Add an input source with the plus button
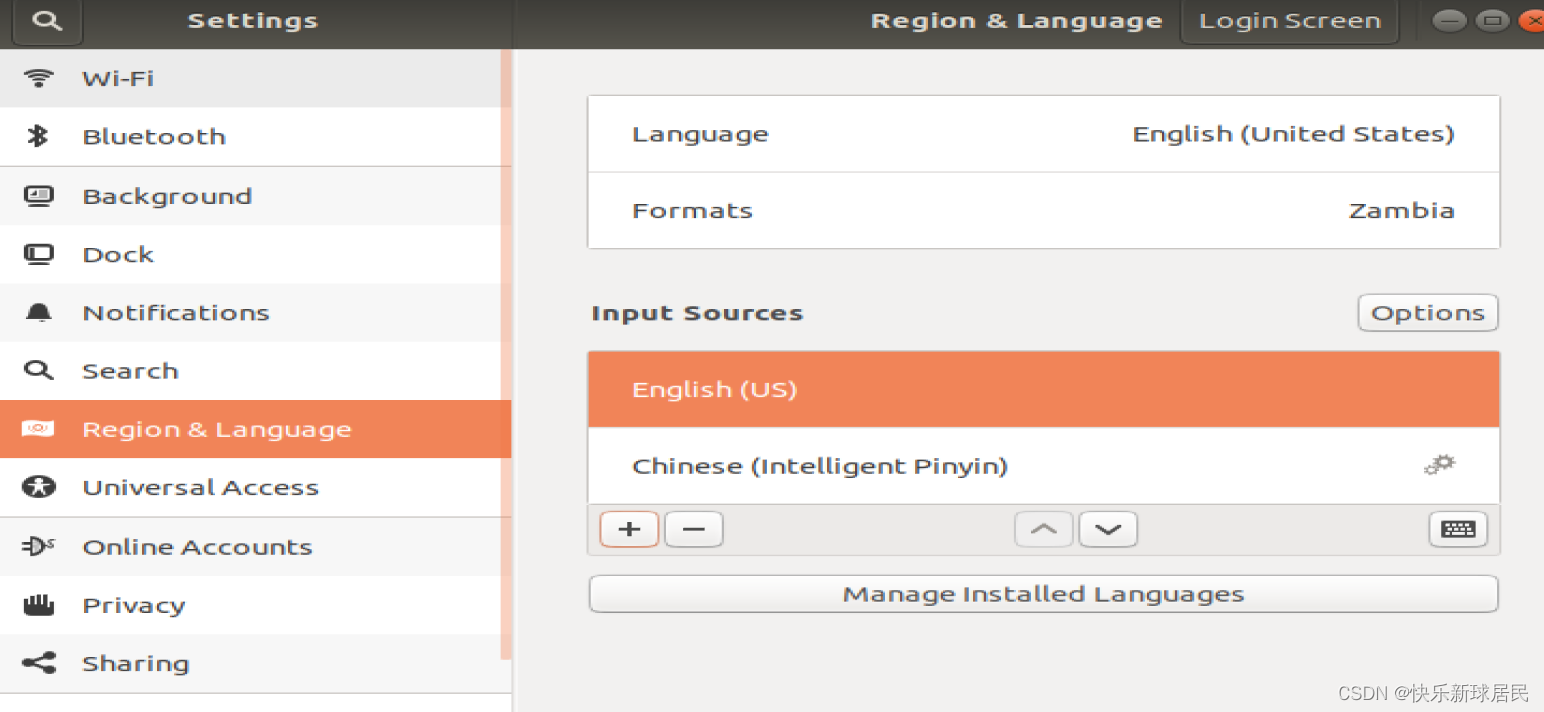 pyautogui.click(x=629, y=529)
